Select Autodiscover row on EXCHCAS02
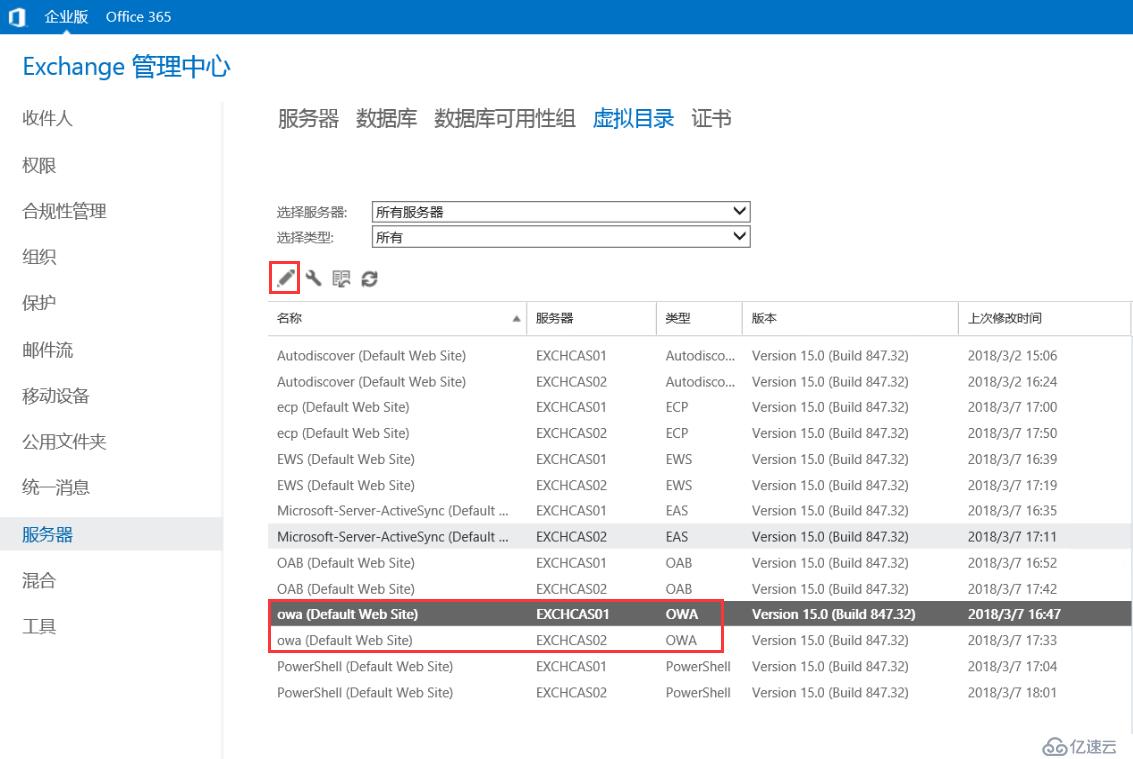Viewport: 1133px width, 759px height. [x=699, y=382]
